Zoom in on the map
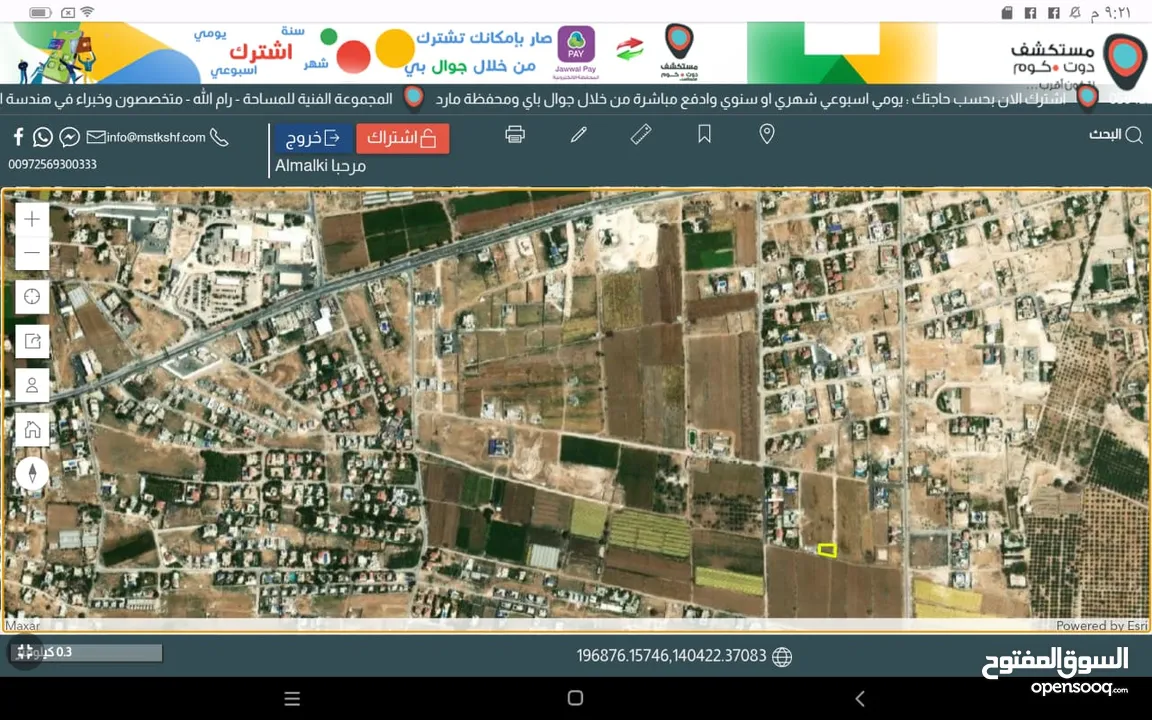The image size is (1152, 720). (x=32, y=220)
